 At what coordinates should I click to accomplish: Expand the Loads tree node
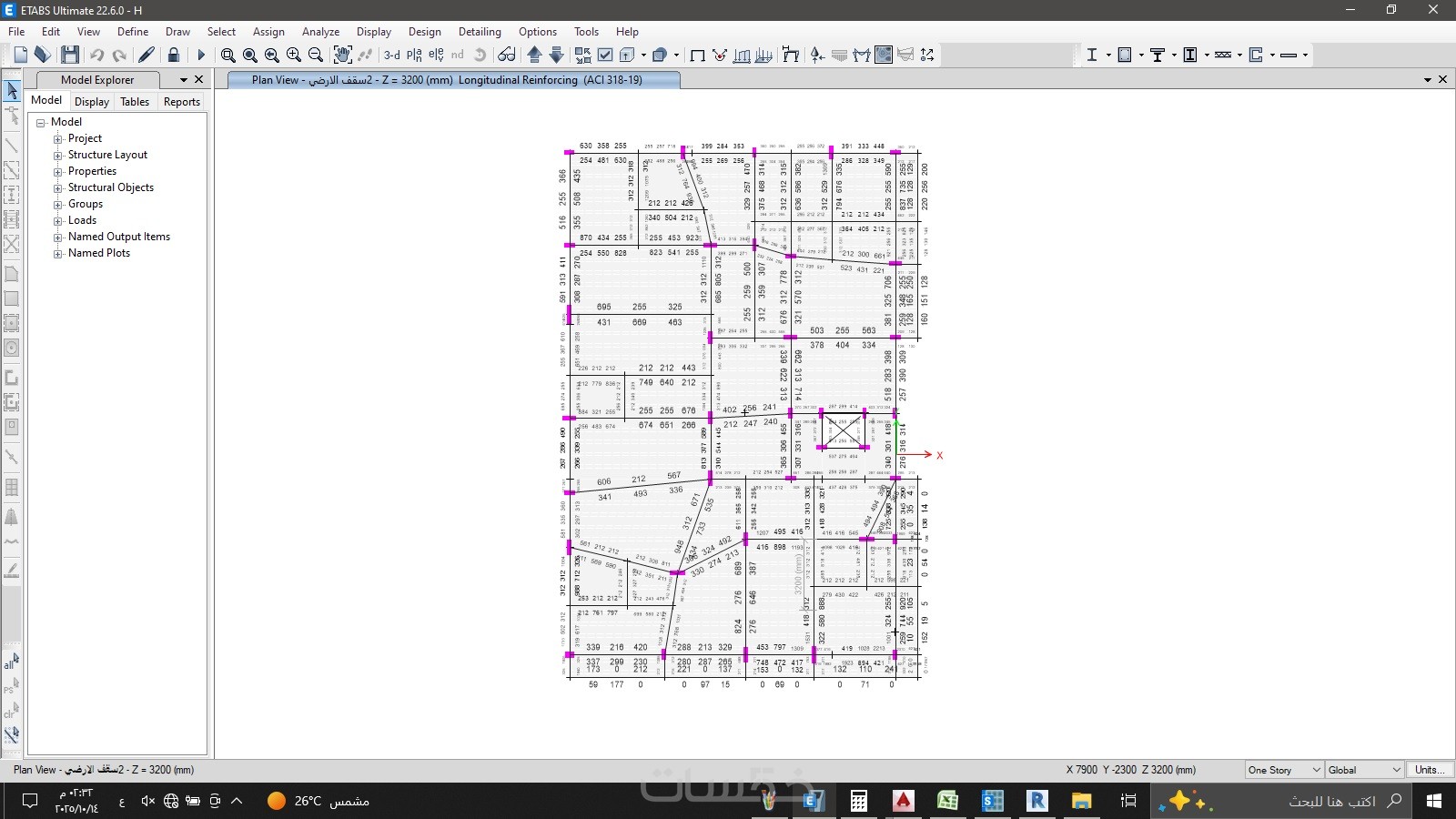pos(58,220)
